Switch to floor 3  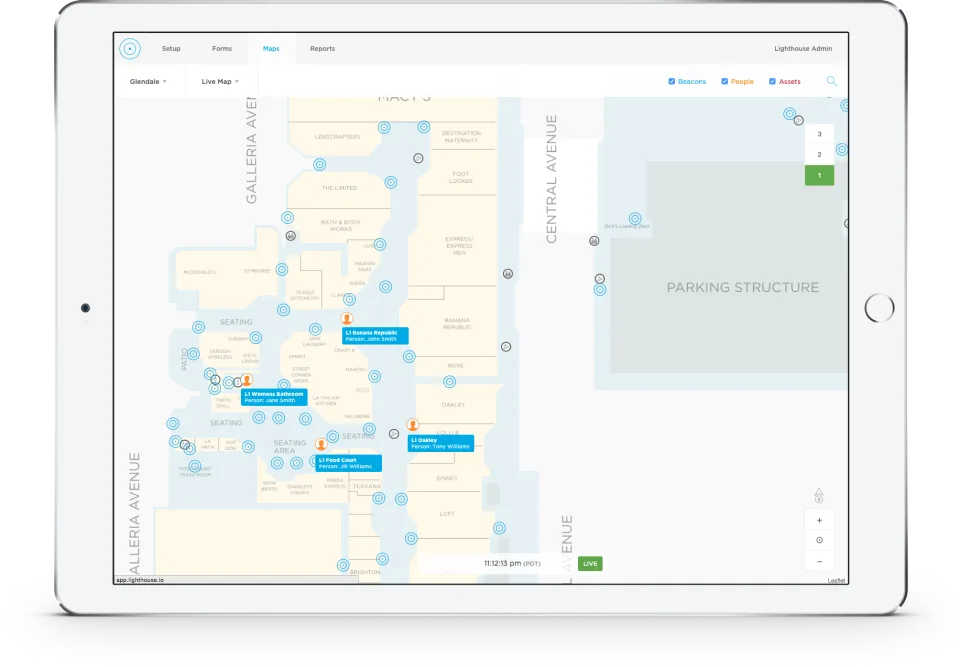tap(819, 134)
